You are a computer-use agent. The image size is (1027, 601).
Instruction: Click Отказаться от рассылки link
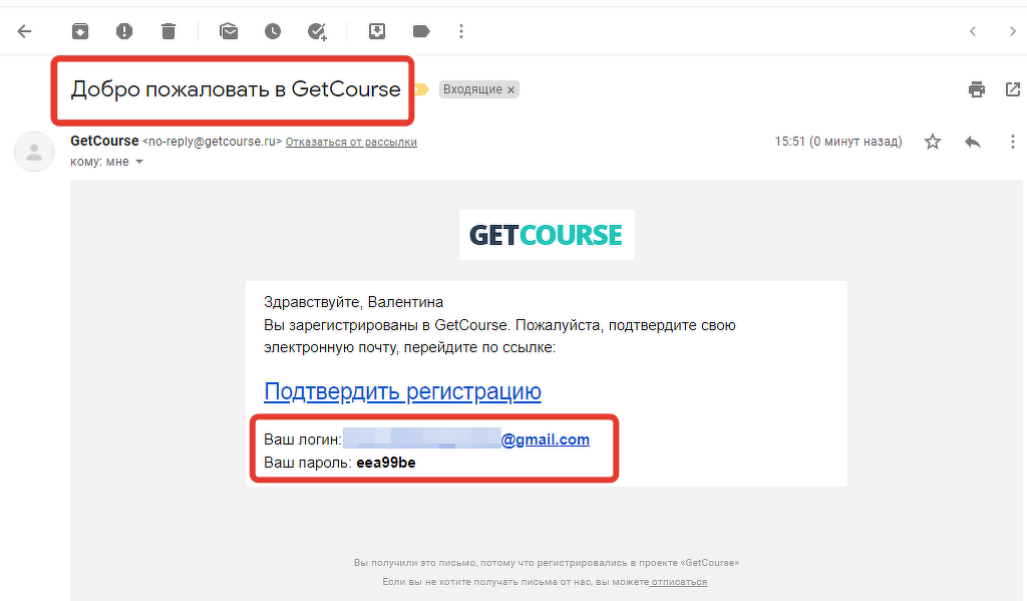351,142
